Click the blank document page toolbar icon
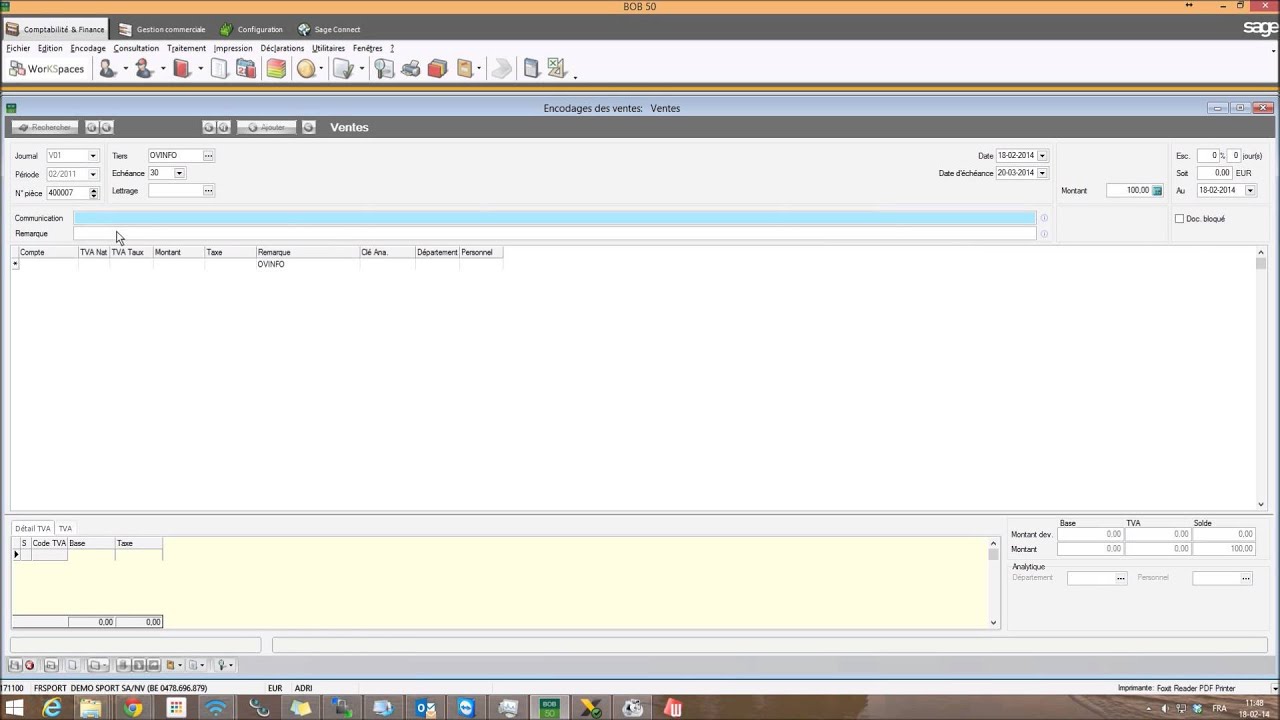This screenshot has width=1280, height=720. pos(219,69)
